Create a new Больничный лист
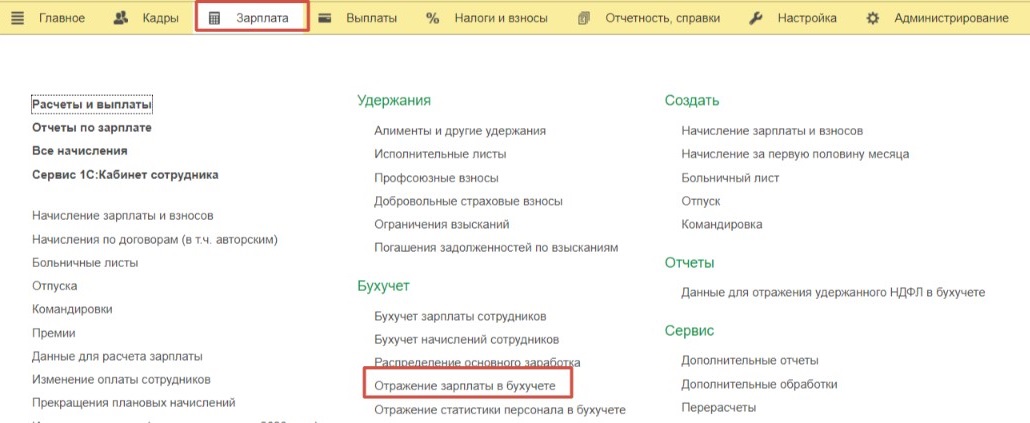The width and height of the screenshot is (1030, 423). [x=730, y=177]
